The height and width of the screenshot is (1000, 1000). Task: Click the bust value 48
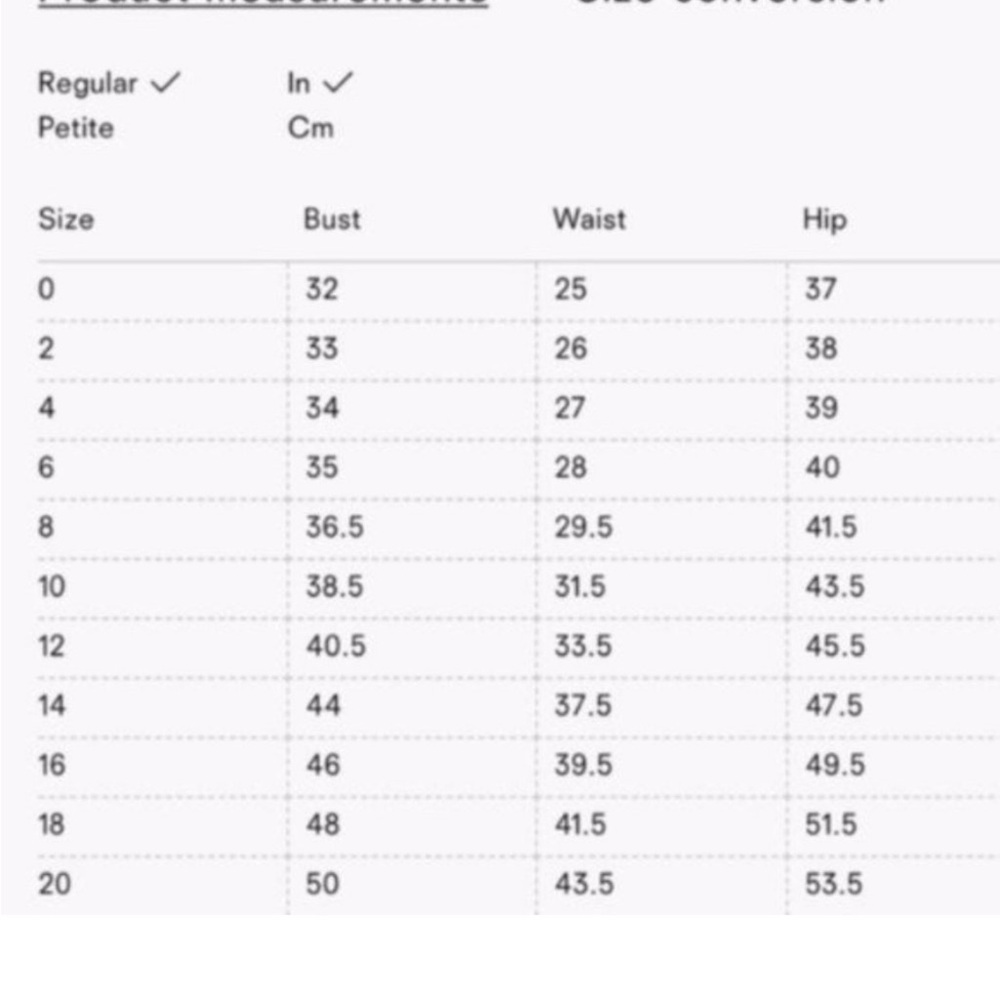(x=323, y=825)
